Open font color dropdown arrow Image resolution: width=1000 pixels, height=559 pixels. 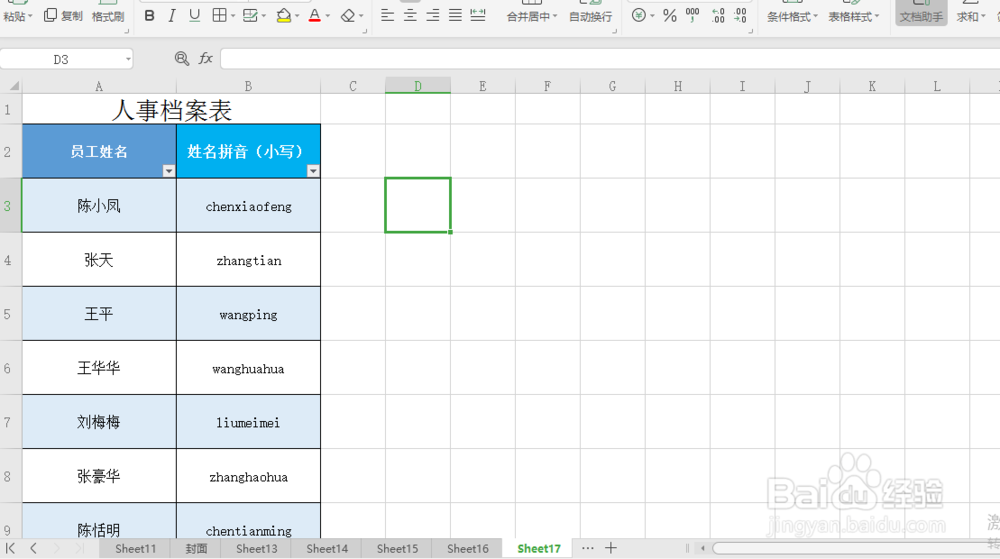(x=328, y=17)
